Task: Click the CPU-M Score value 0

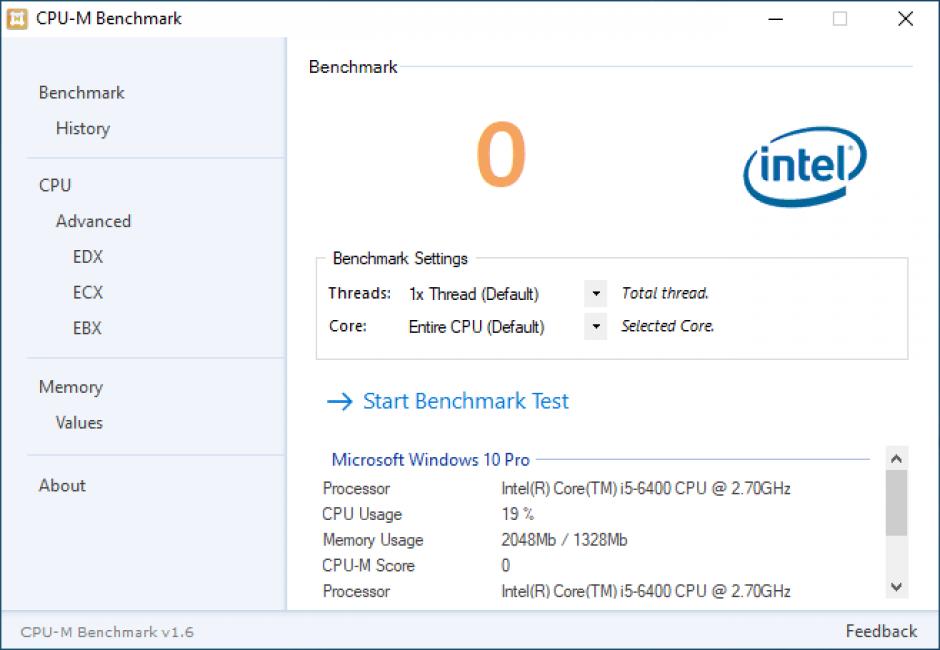Action: pos(506,565)
